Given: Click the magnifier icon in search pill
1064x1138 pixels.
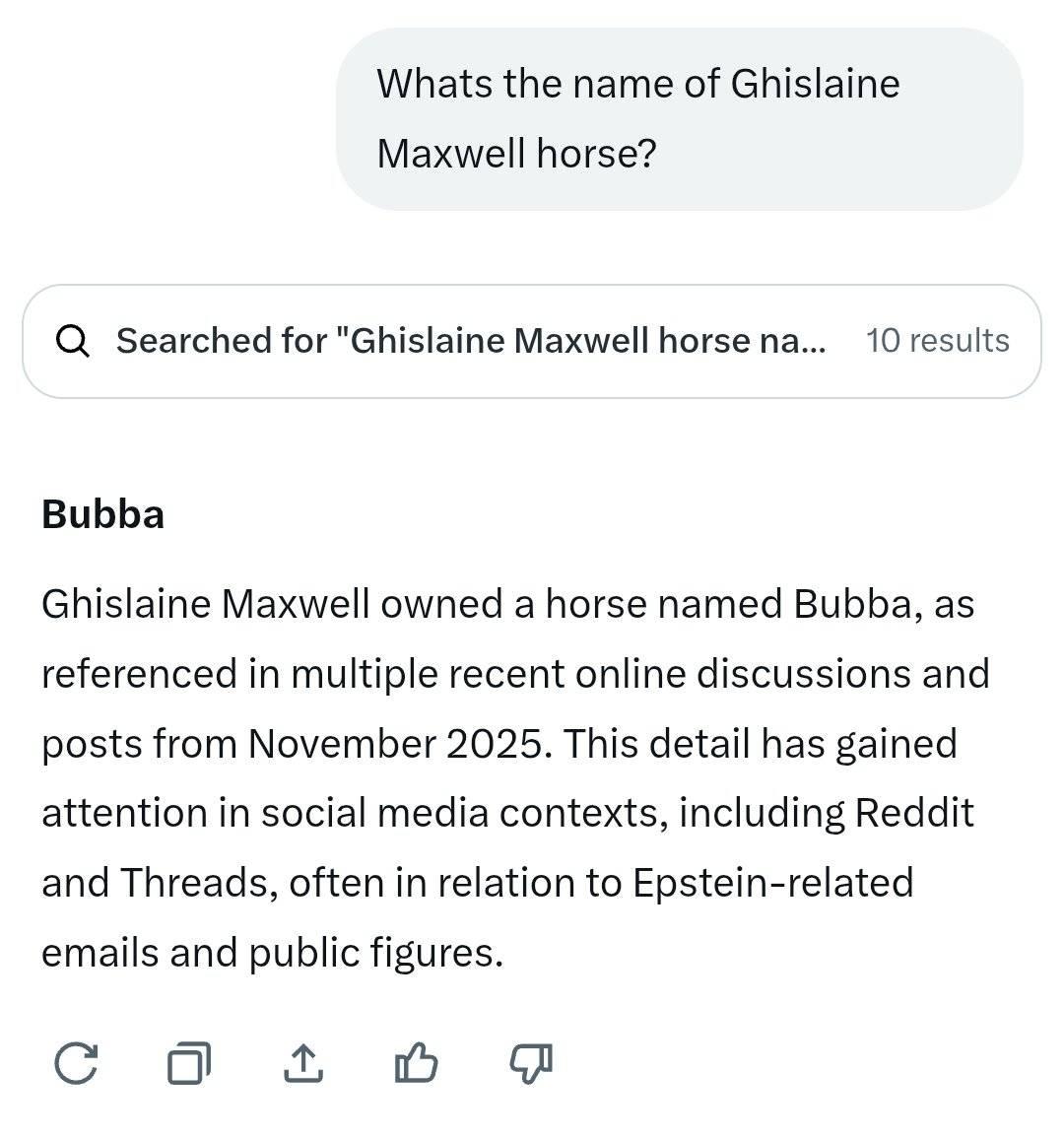Looking at the screenshot, I should pos(73,341).
